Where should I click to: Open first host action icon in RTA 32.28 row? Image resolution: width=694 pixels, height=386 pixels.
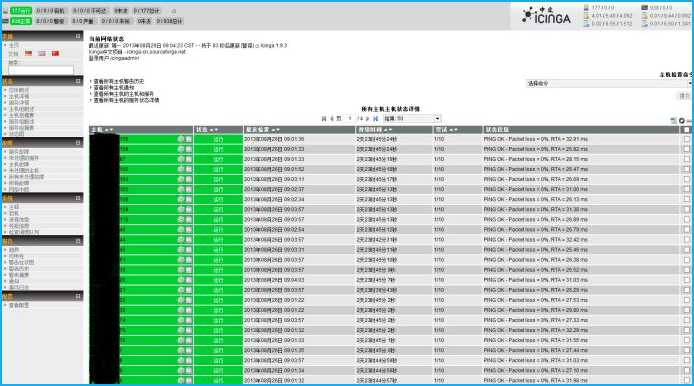click(x=181, y=330)
